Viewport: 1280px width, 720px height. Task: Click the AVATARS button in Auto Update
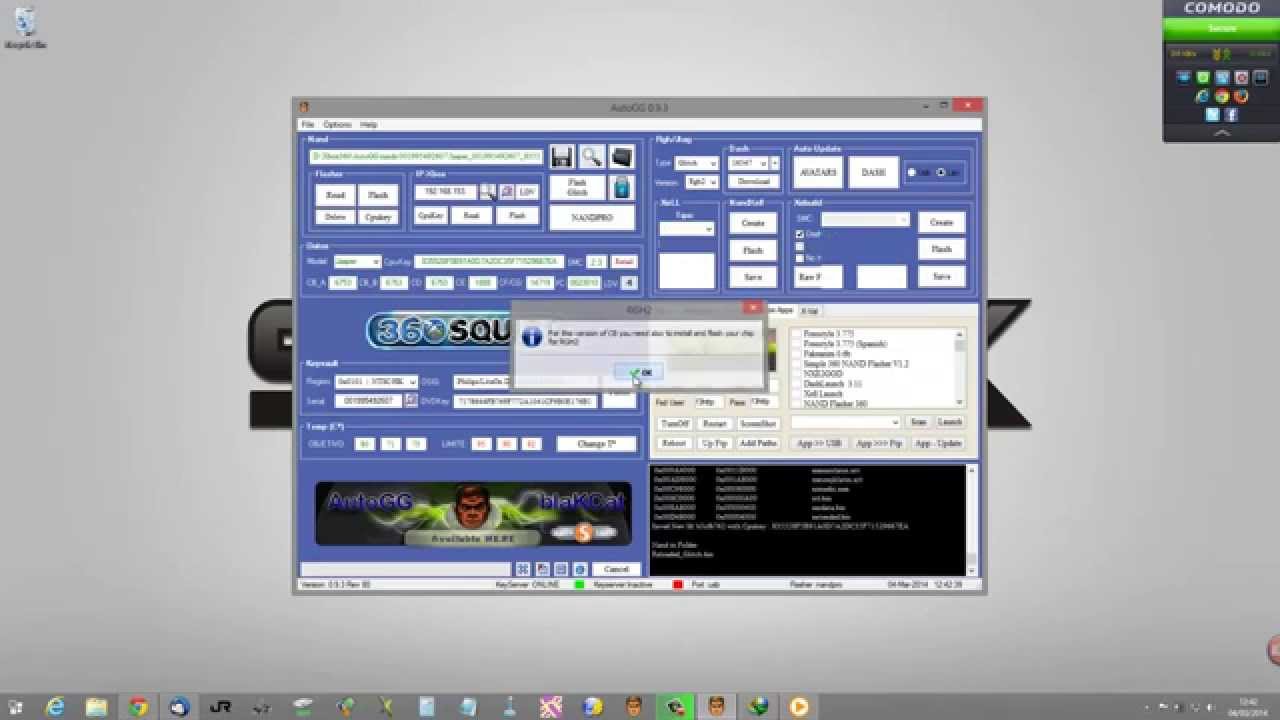coord(818,172)
